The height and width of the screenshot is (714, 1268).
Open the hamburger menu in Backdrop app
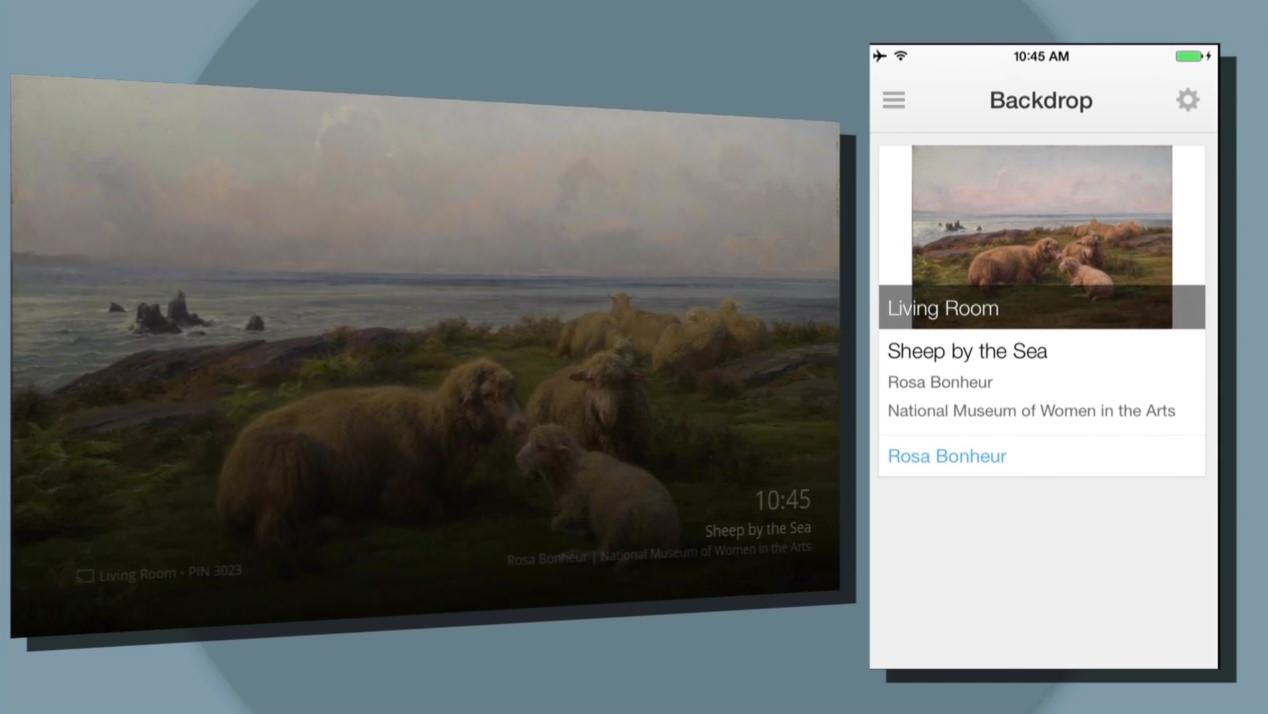coord(894,100)
